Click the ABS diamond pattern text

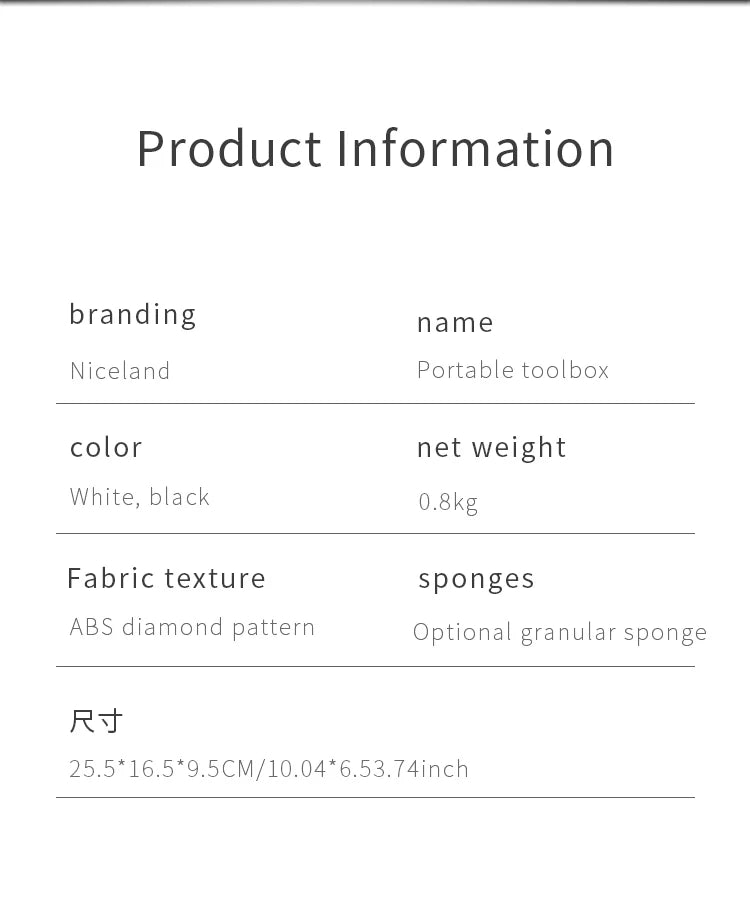pyautogui.click(x=192, y=628)
